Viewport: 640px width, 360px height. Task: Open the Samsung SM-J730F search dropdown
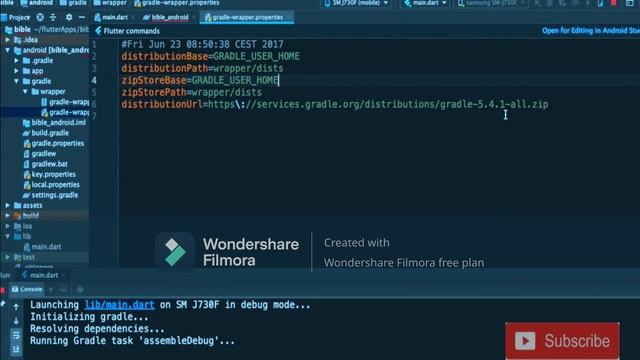[491, 3]
